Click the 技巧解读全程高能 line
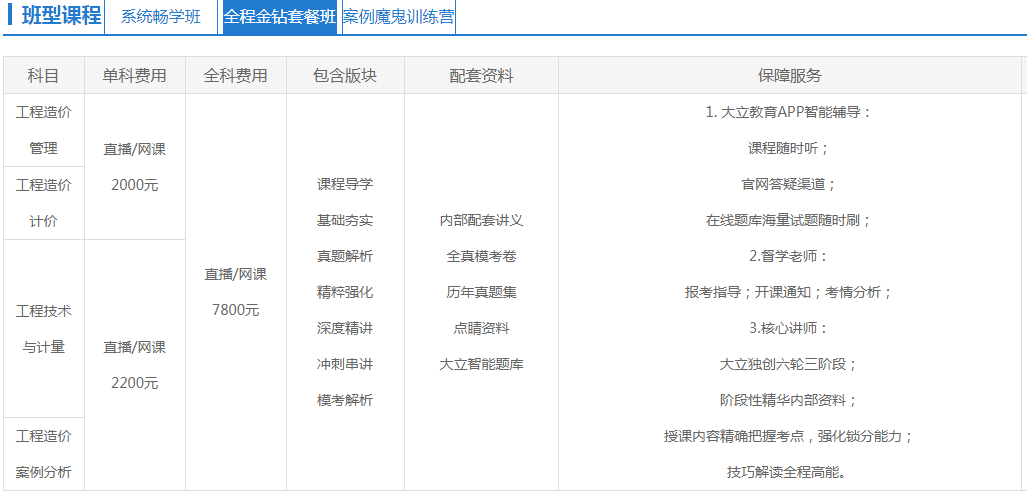1027x495 pixels. [789, 472]
